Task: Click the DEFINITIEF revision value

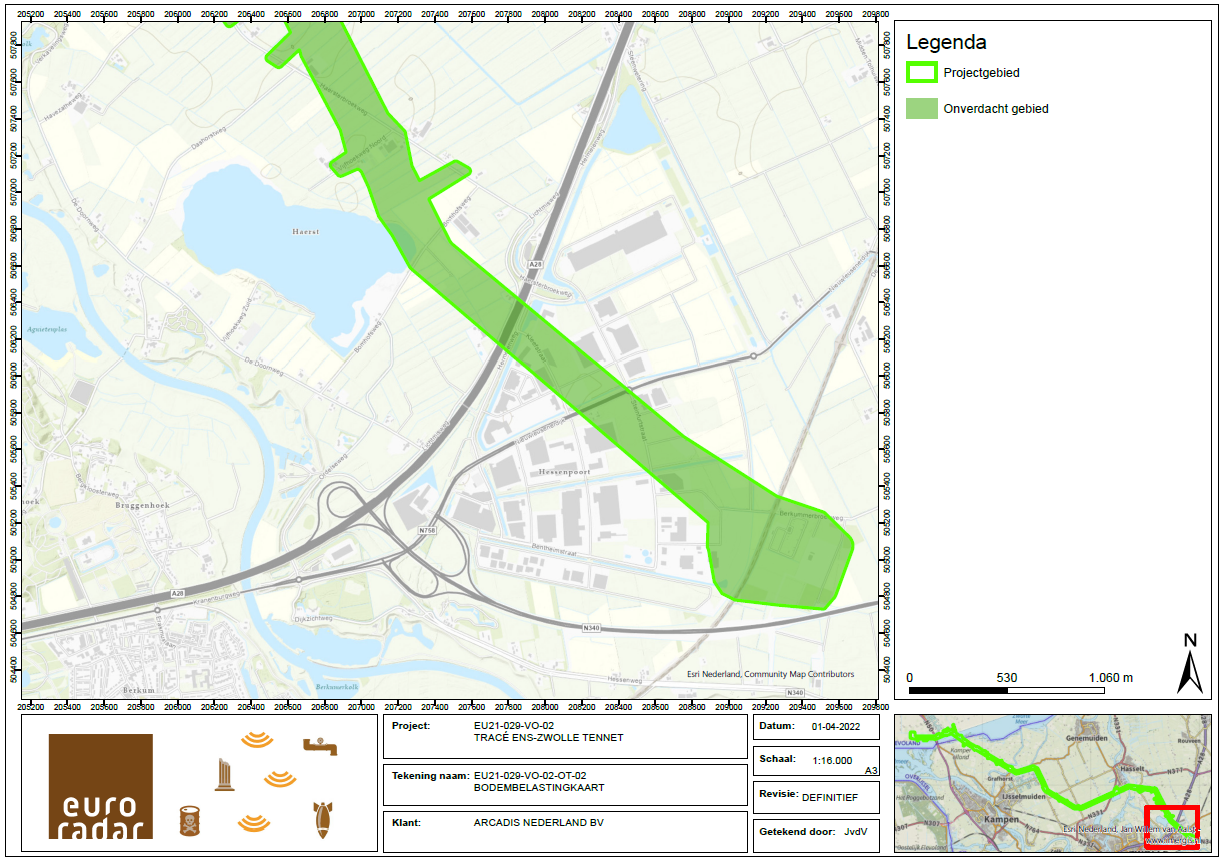Action: tap(831, 798)
